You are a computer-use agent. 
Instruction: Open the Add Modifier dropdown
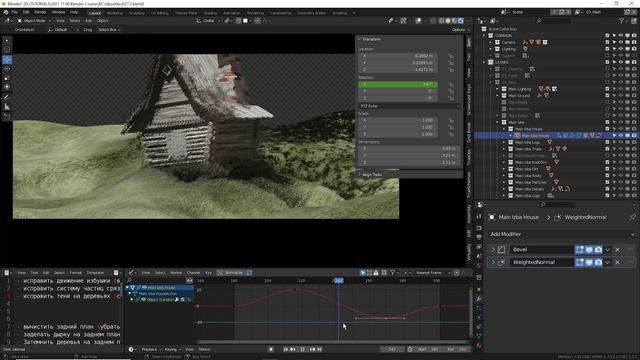pos(562,234)
